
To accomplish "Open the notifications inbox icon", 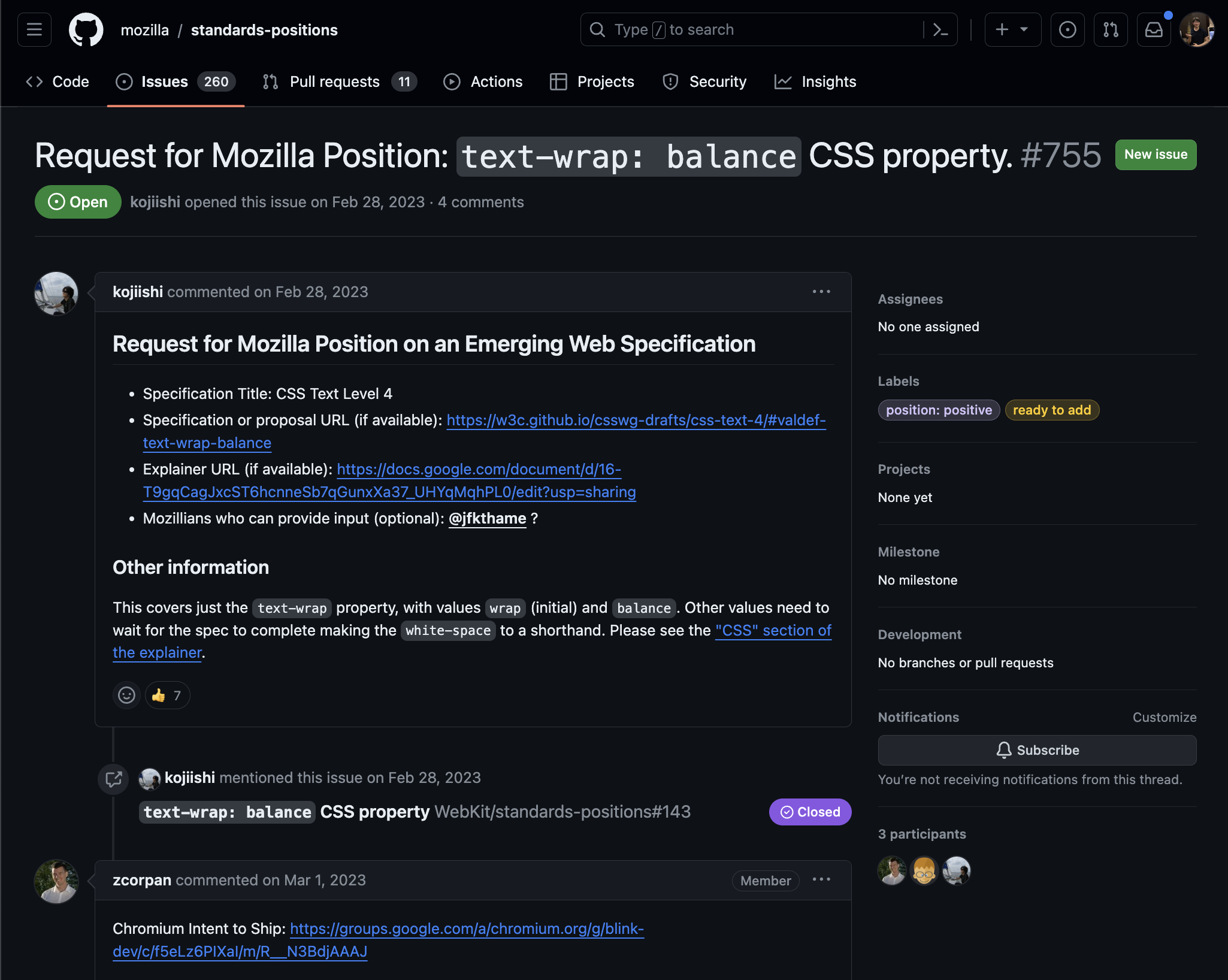I will [1154, 29].
